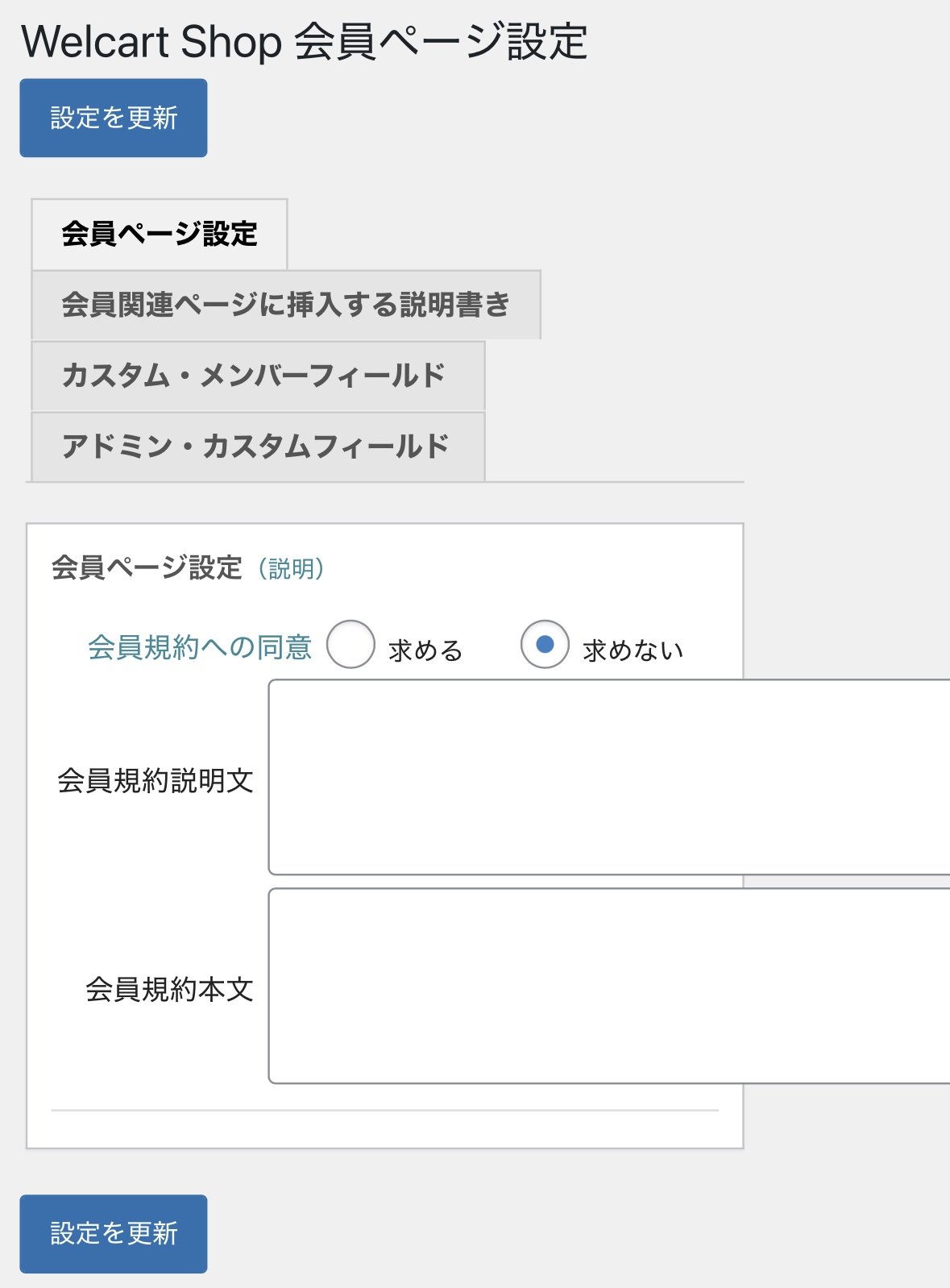This screenshot has height=1288, width=950.
Task: Select the 求めない radio button
Action: [545, 644]
